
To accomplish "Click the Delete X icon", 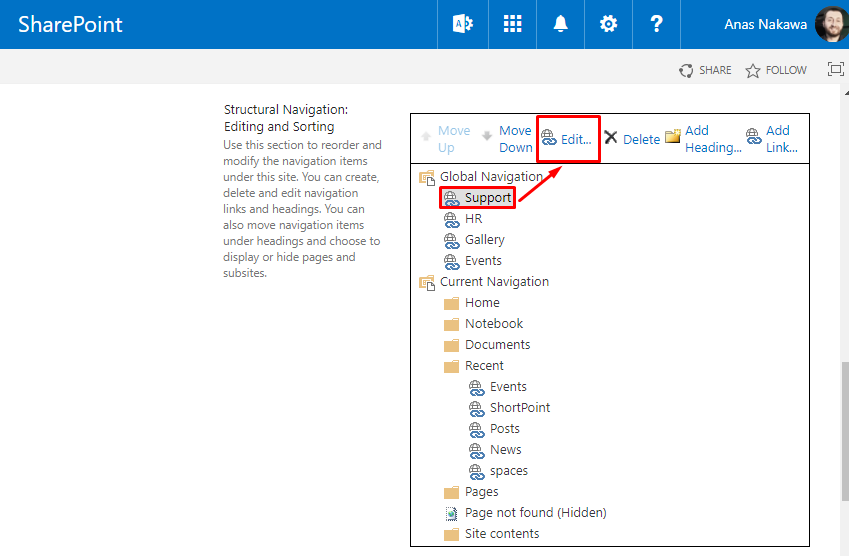I will click(611, 138).
